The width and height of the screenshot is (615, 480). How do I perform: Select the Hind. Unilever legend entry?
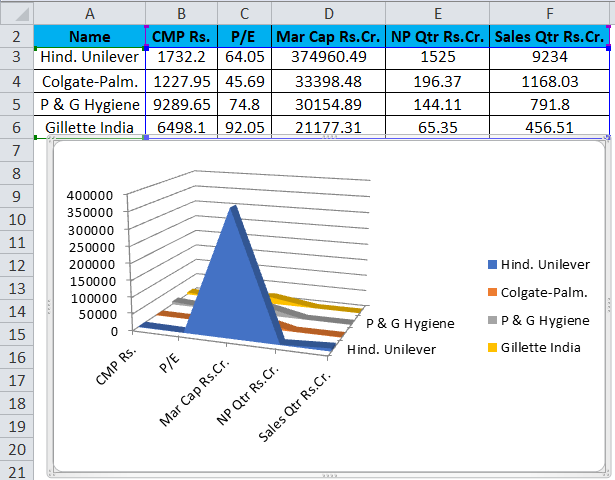click(x=539, y=264)
